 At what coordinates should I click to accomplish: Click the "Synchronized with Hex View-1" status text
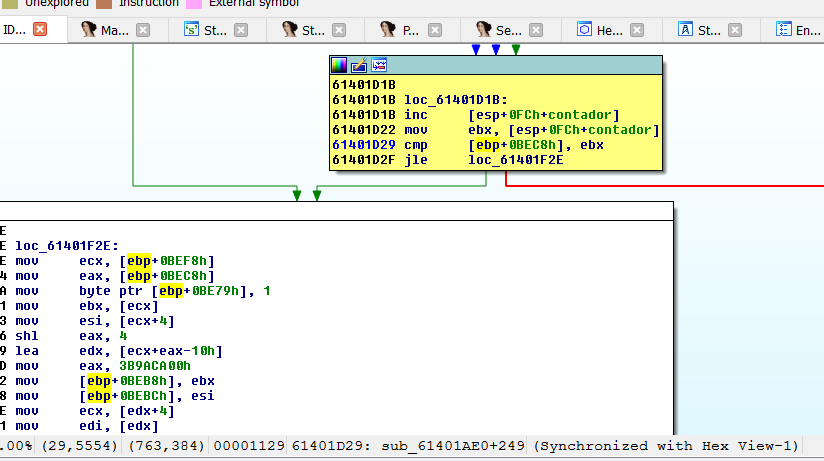(x=666, y=445)
